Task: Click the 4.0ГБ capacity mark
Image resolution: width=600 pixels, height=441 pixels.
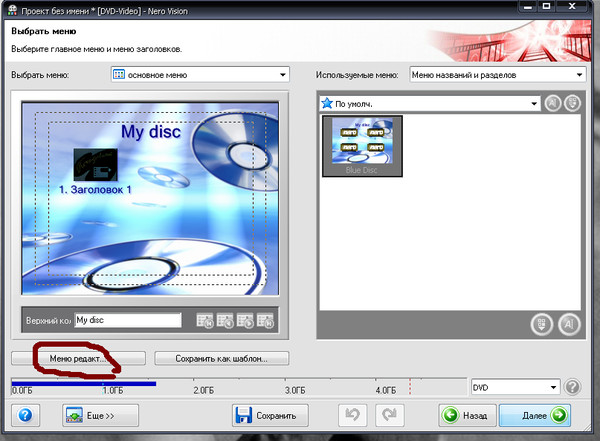Action: pos(385,390)
